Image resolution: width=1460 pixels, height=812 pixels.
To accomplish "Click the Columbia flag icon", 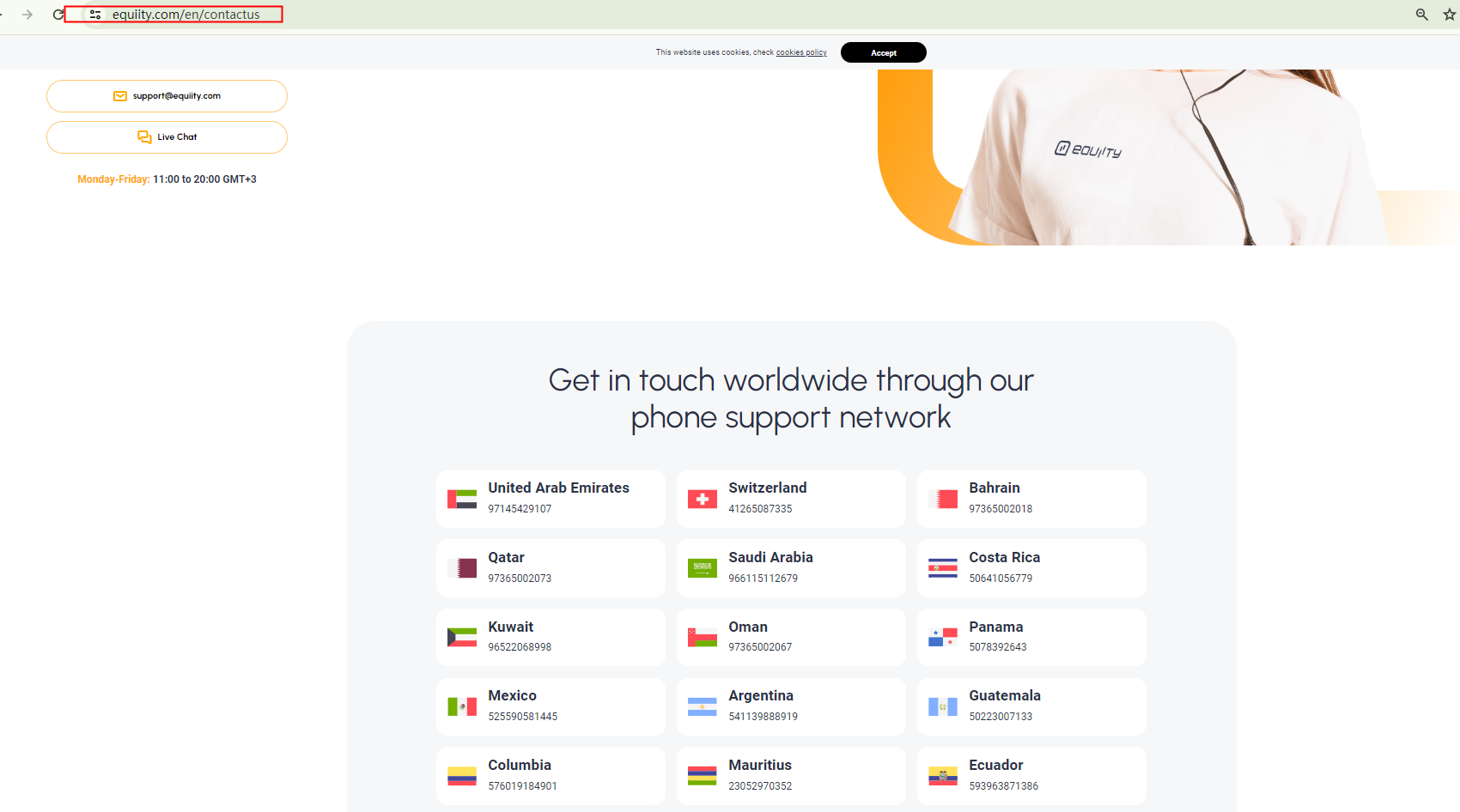I will tap(462, 776).
